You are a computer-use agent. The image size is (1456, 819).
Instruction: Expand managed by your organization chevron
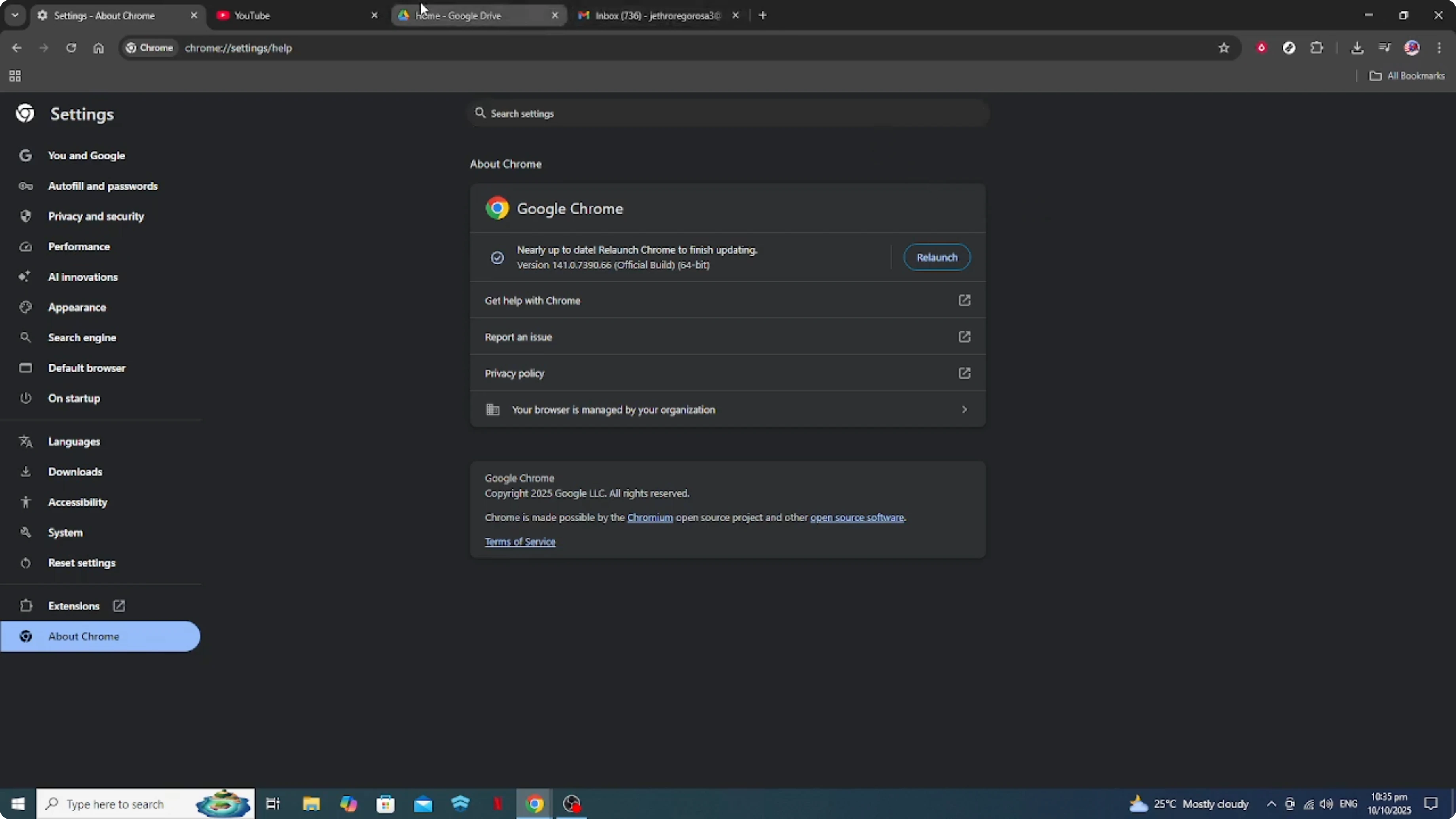click(964, 409)
